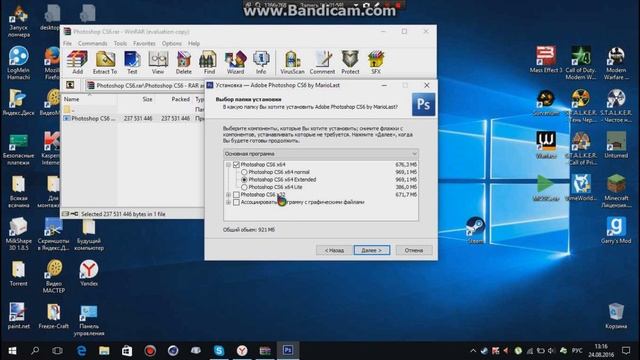Click WinRAR Delete icon

(x=184, y=62)
